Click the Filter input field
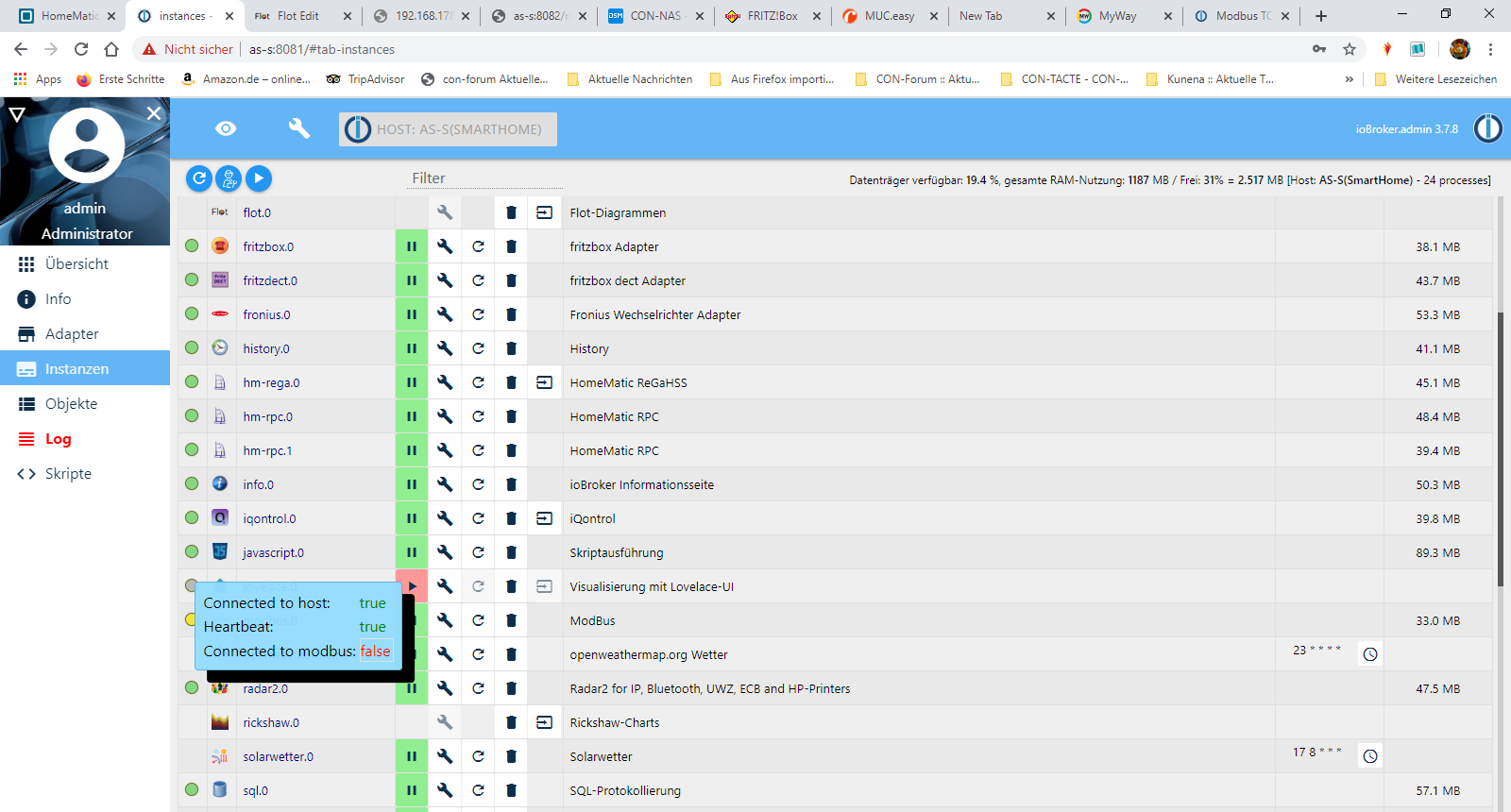 486,178
